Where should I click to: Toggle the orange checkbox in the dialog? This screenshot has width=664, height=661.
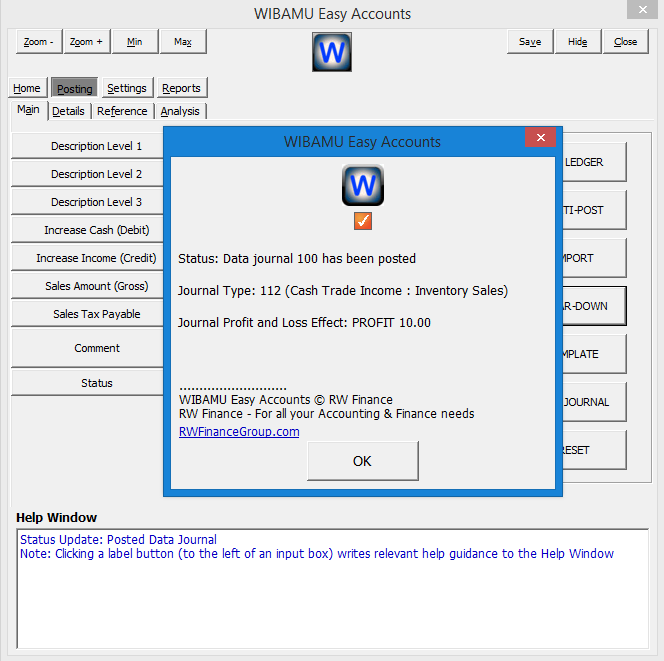(363, 221)
